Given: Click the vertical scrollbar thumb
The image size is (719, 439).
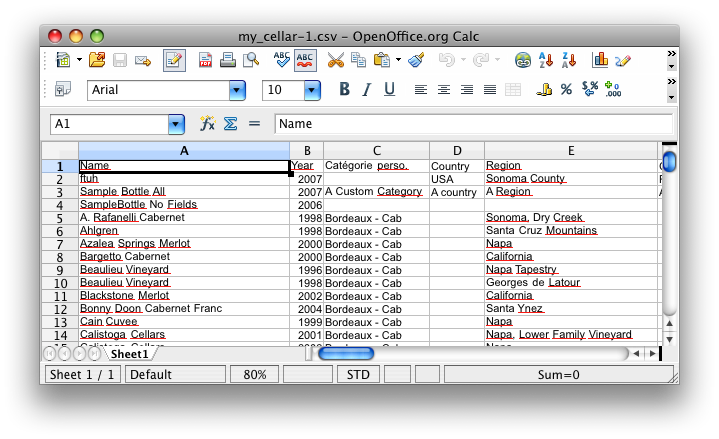Looking at the screenshot, I should (669, 162).
